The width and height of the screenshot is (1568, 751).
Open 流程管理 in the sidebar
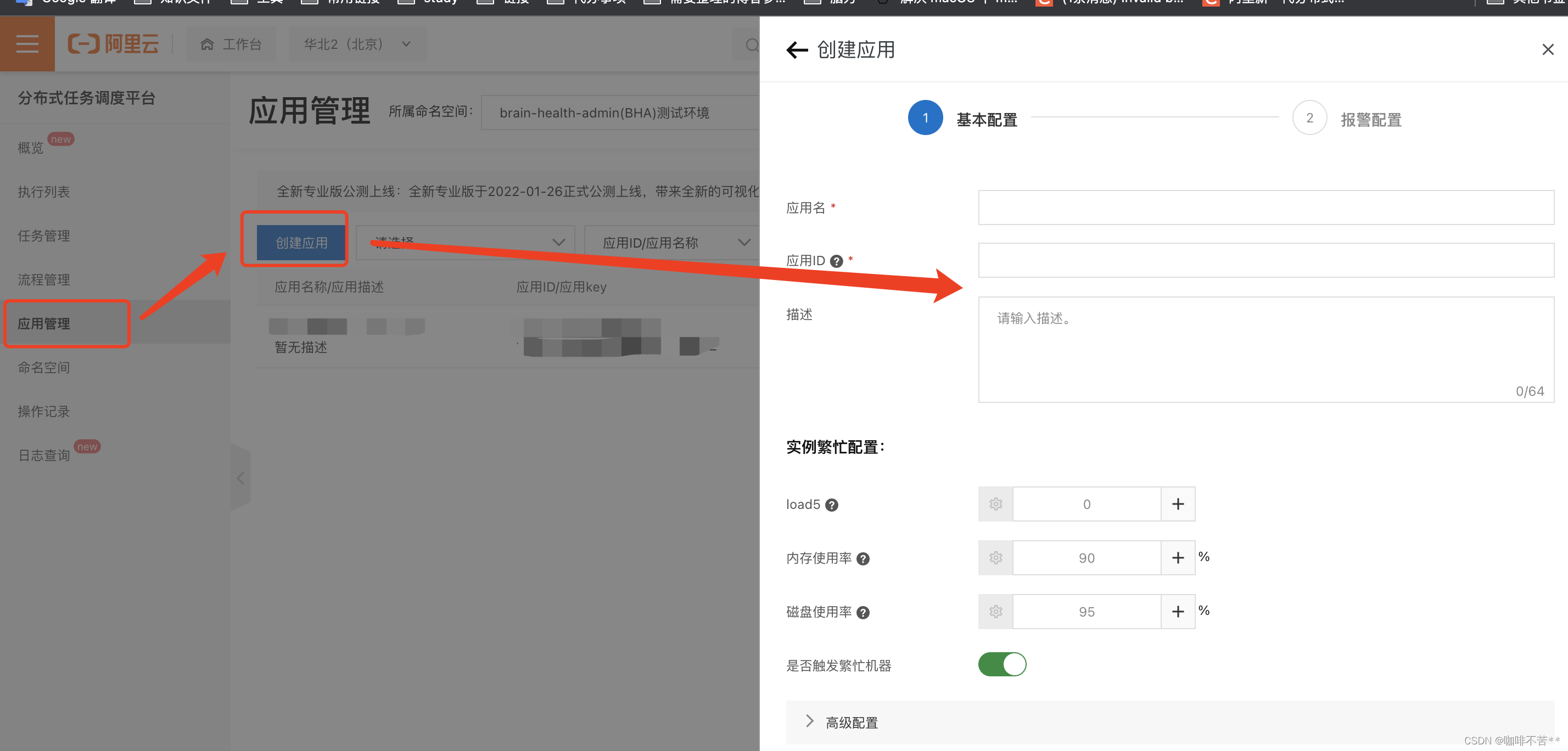pos(44,279)
